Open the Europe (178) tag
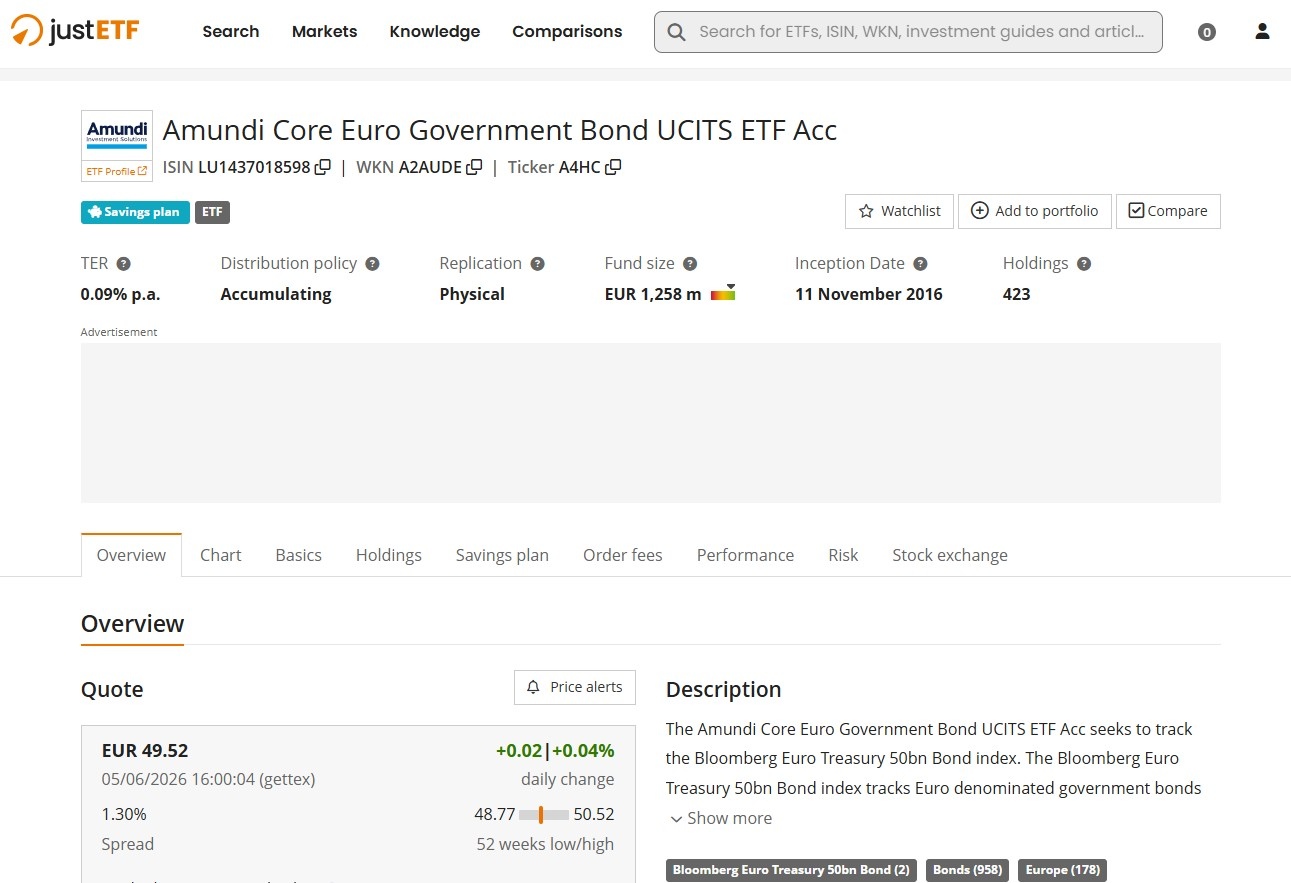Image resolution: width=1291 pixels, height=883 pixels. [x=1062, y=870]
